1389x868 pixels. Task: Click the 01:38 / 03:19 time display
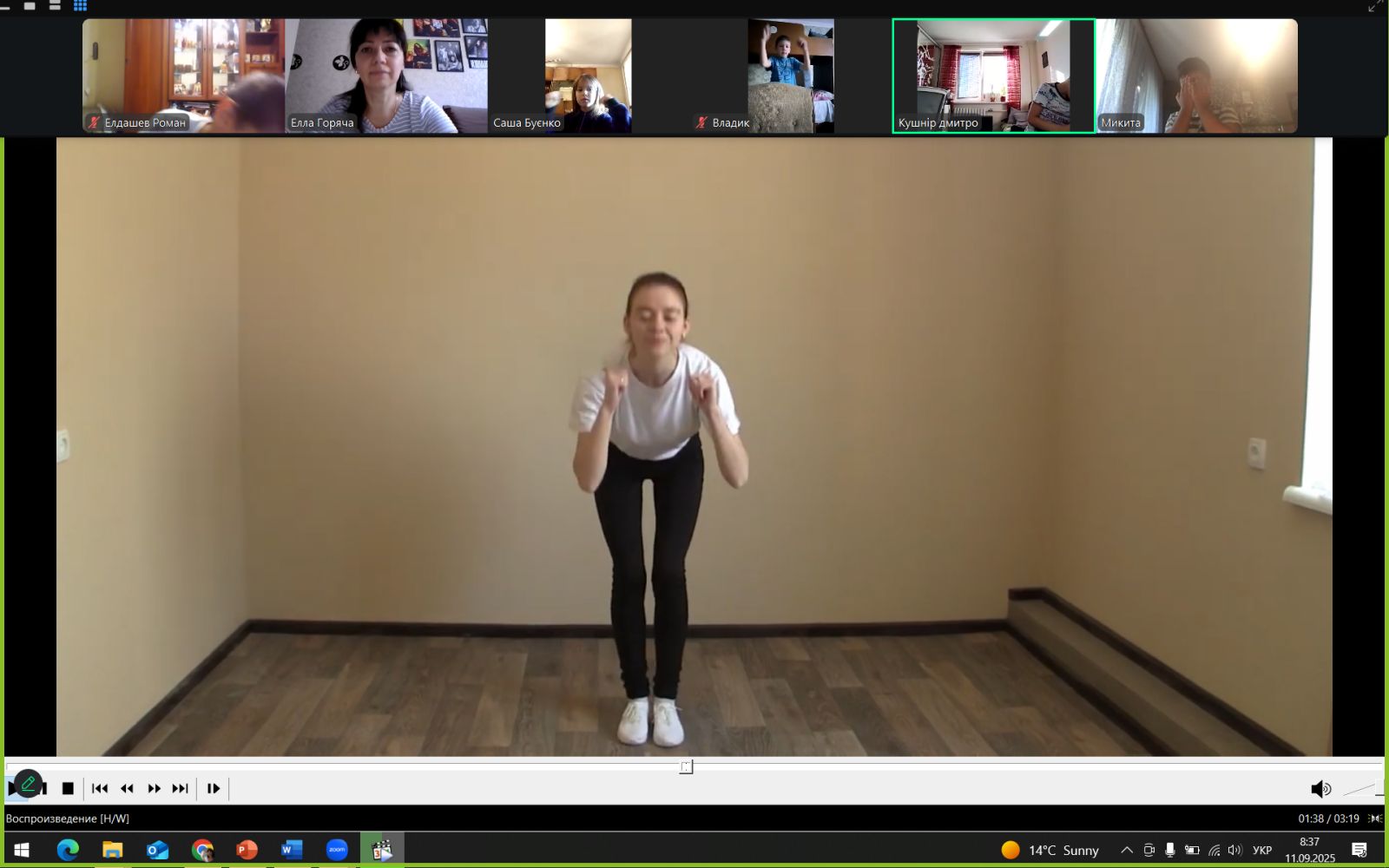[x=1328, y=819]
